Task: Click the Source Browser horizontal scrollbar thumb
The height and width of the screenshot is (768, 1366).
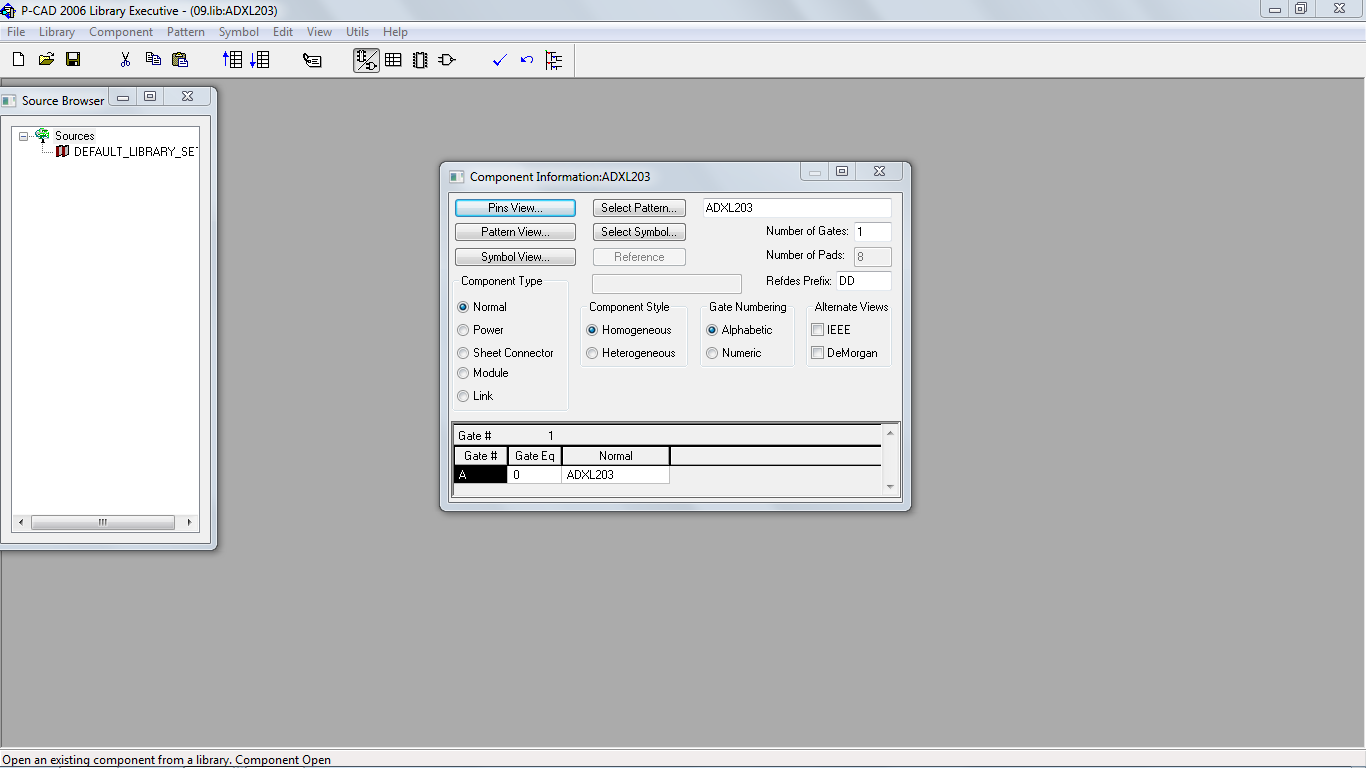Action: pyautogui.click(x=103, y=522)
